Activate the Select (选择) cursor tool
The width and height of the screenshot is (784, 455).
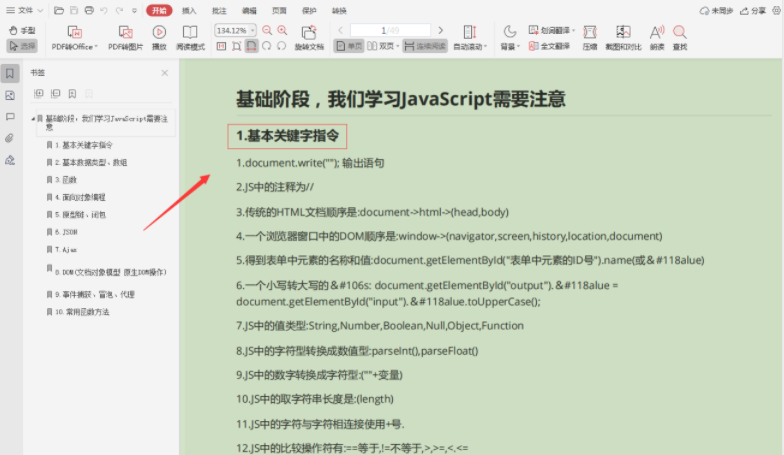[22, 46]
